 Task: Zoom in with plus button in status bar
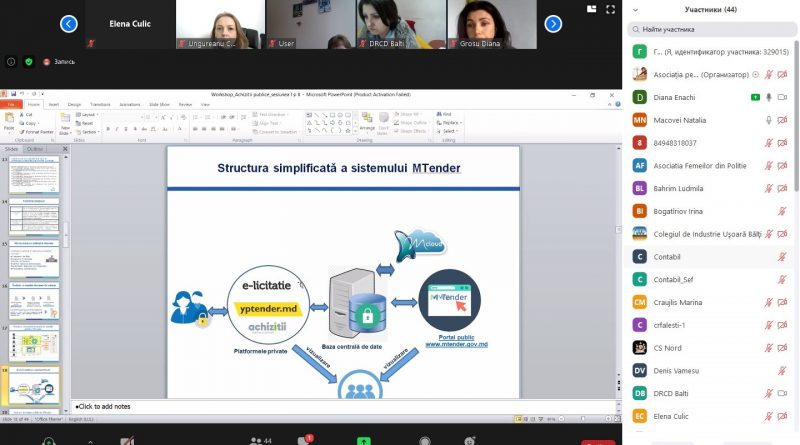(x=608, y=419)
